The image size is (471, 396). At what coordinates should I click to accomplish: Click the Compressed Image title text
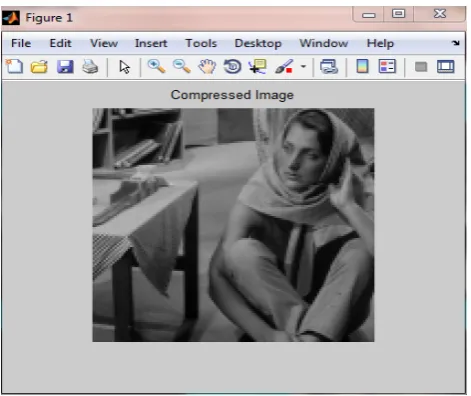click(x=232, y=95)
